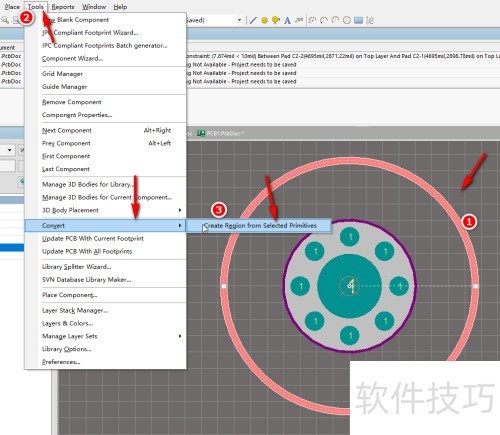Launch IPC Compliant Footprint Wizard
This screenshot has width=500, height=435.
coord(105,33)
